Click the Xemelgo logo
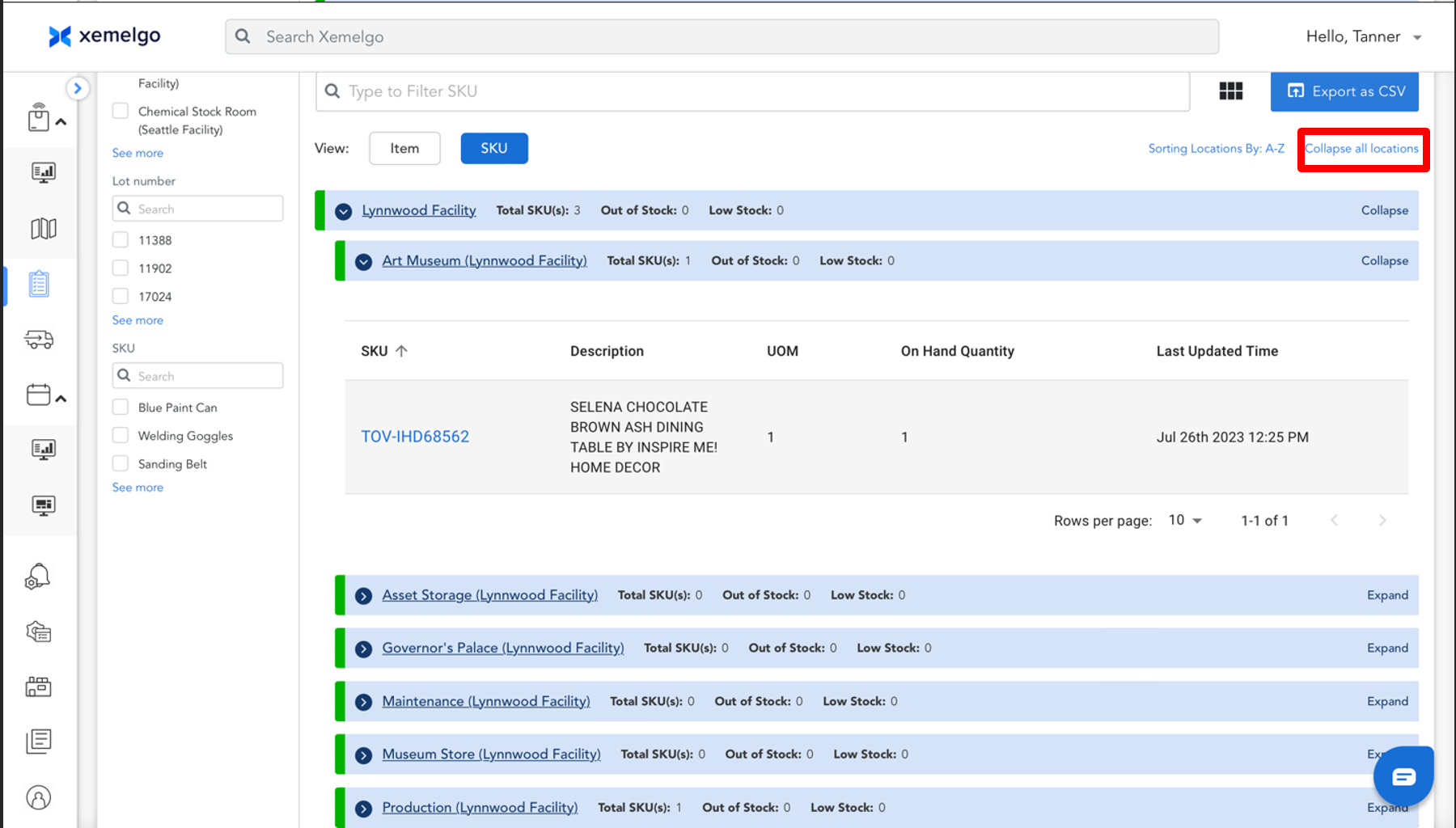The height and width of the screenshot is (828, 1456). pos(104,36)
